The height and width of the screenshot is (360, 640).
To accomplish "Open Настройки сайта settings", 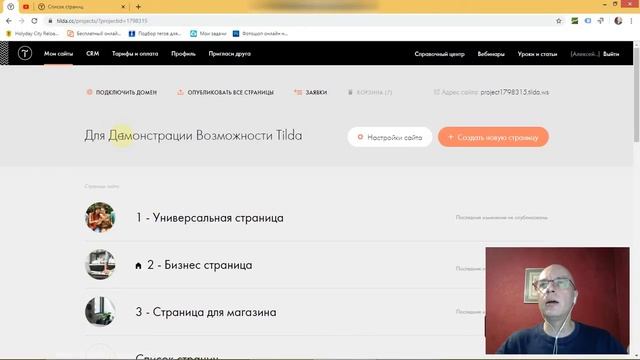I will coord(389,137).
